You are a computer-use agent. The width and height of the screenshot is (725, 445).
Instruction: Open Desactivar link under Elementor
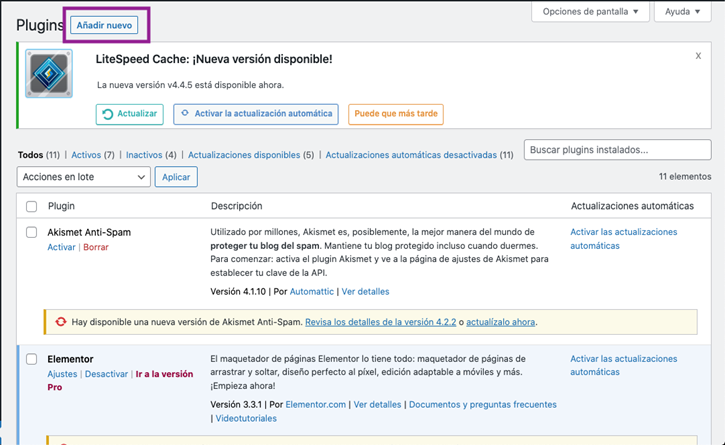click(106, 374)
